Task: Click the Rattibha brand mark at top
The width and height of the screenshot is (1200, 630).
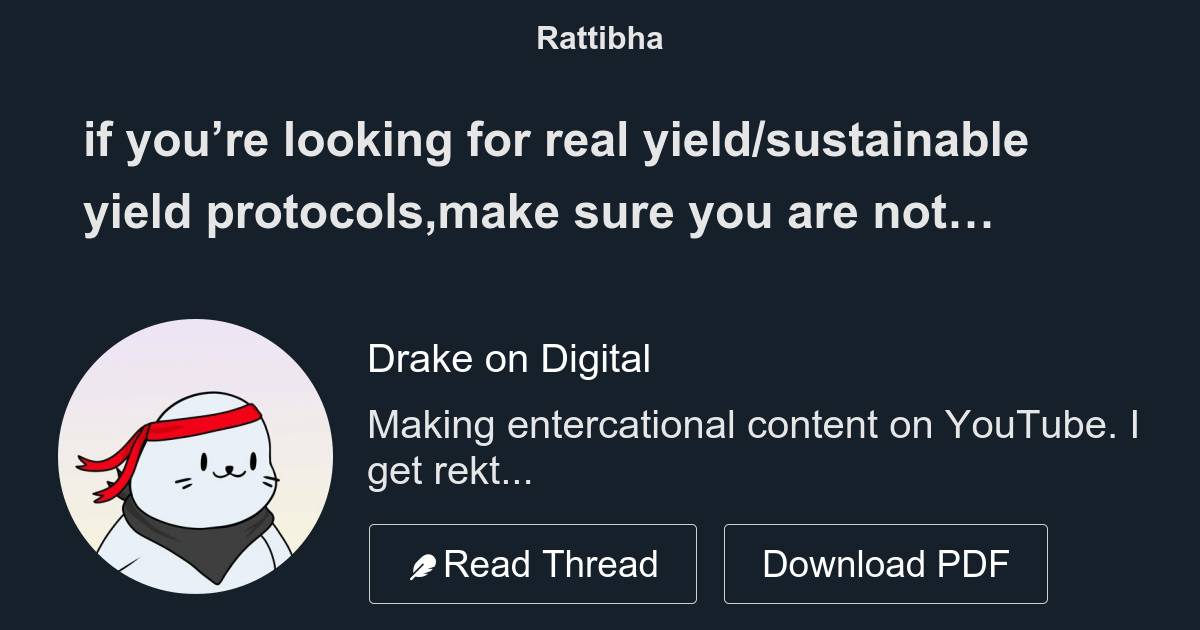Action: point(599,38)
